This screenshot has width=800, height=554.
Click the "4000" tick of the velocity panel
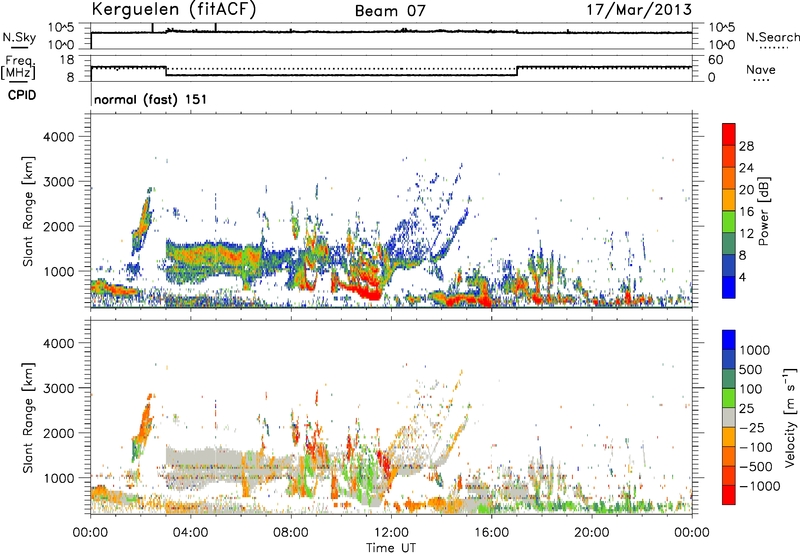pyautogui.click(x=58, y=343)
